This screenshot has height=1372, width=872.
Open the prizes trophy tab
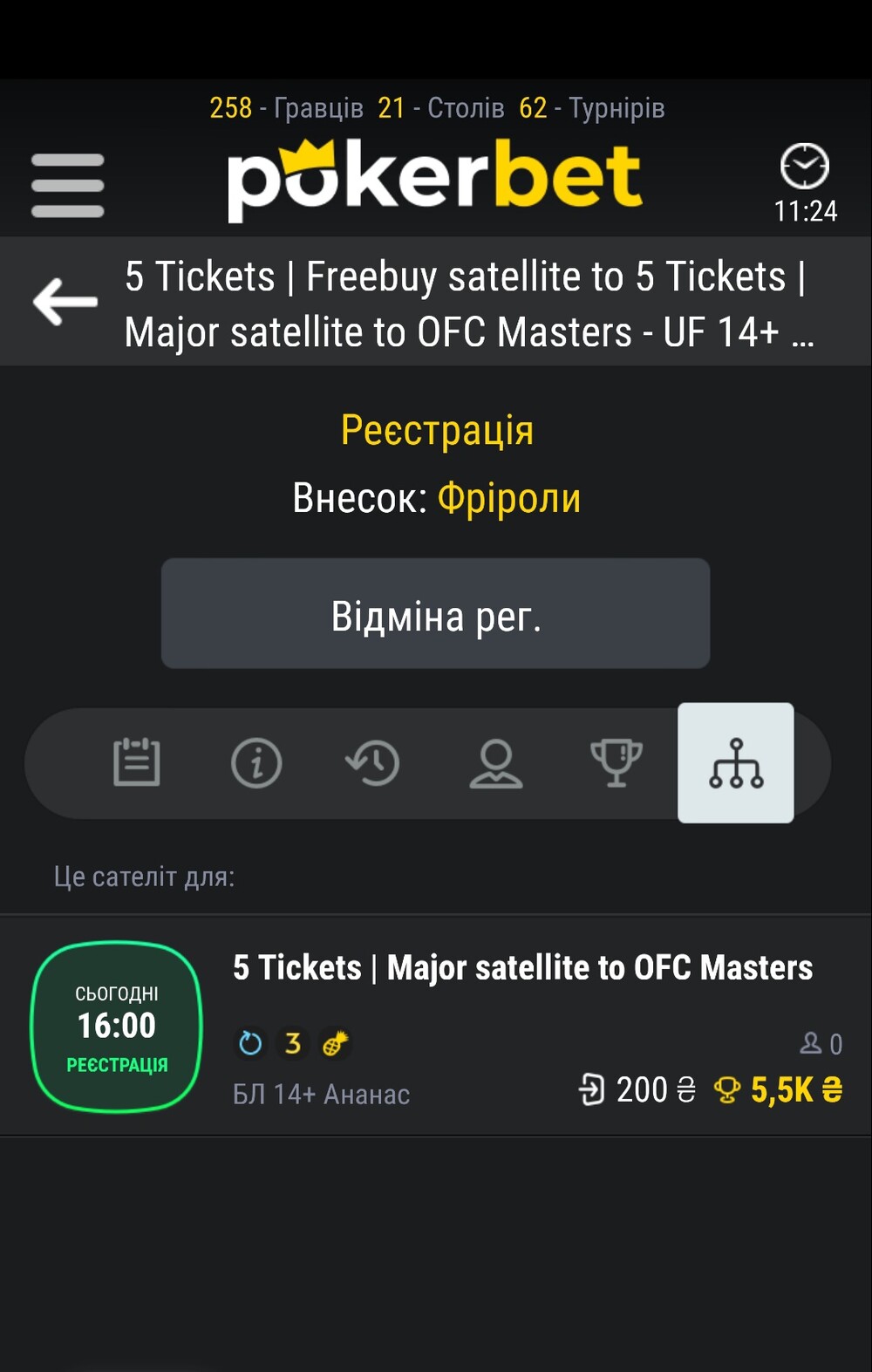(617, 763)
